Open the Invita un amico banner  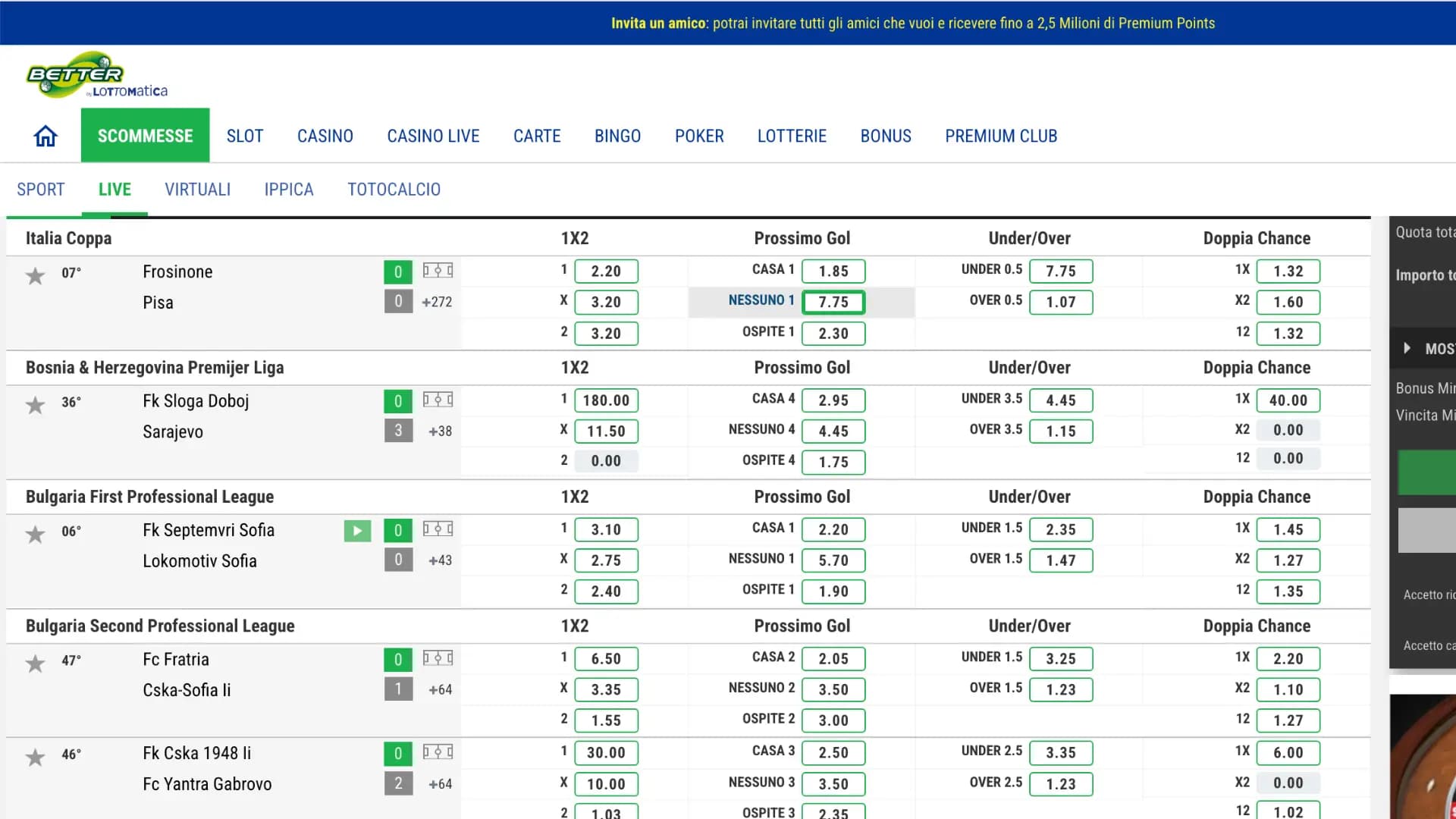(x=912, y=23)
